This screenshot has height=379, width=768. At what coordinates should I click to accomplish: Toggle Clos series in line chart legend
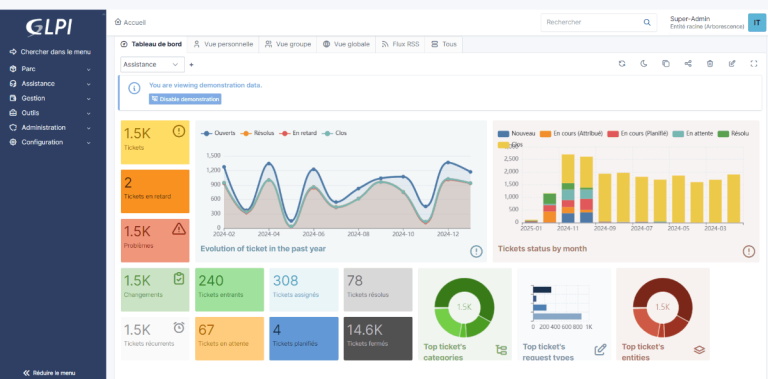[334, 133]
